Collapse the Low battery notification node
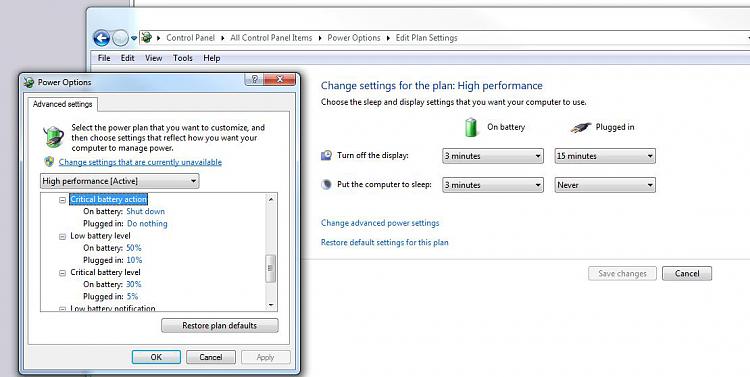The height and width of the screenshot is (377, 750). pyautogui.click(x=62, y=309)
